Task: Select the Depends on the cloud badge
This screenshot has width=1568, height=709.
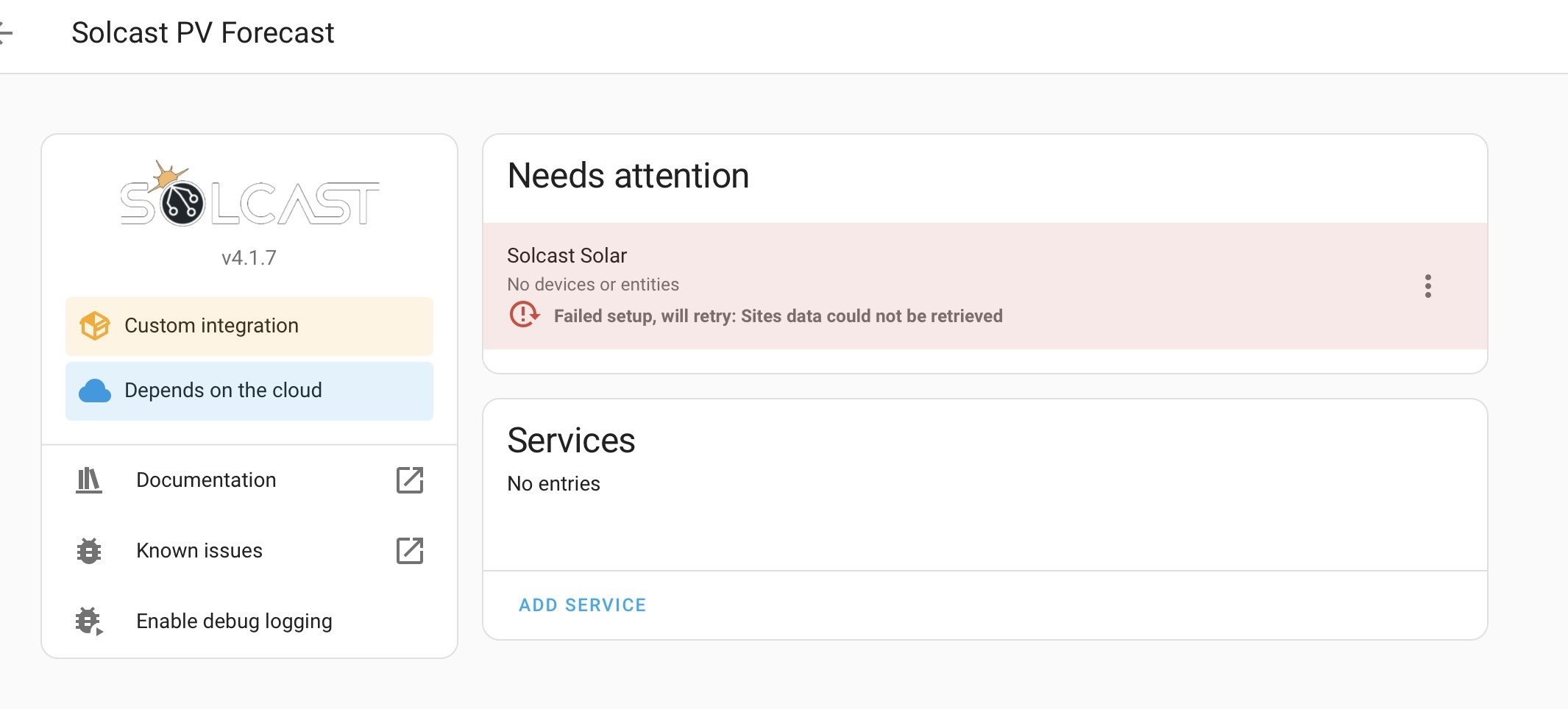Action: pos(249,391)
